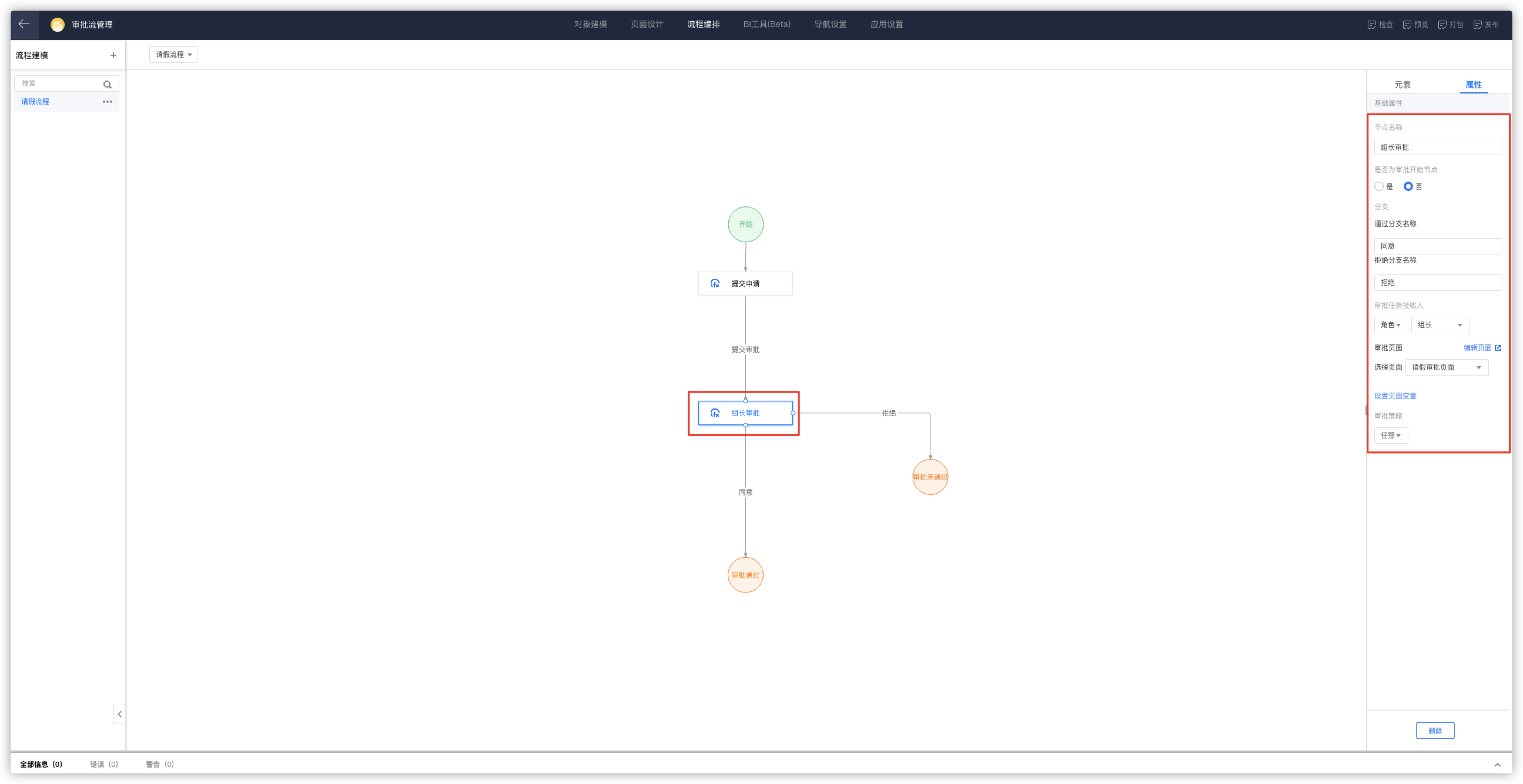Screen dimensions: 1523x784
Task: Show 错误 (0) messages tab
Action: pos(104,765)
